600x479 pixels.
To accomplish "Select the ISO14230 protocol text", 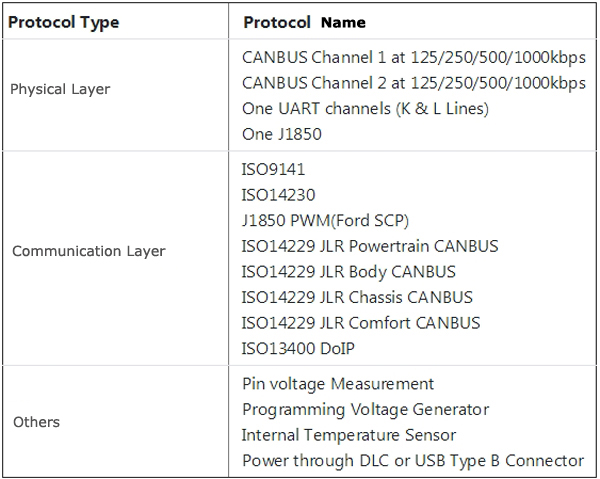I will click(278, 195).
